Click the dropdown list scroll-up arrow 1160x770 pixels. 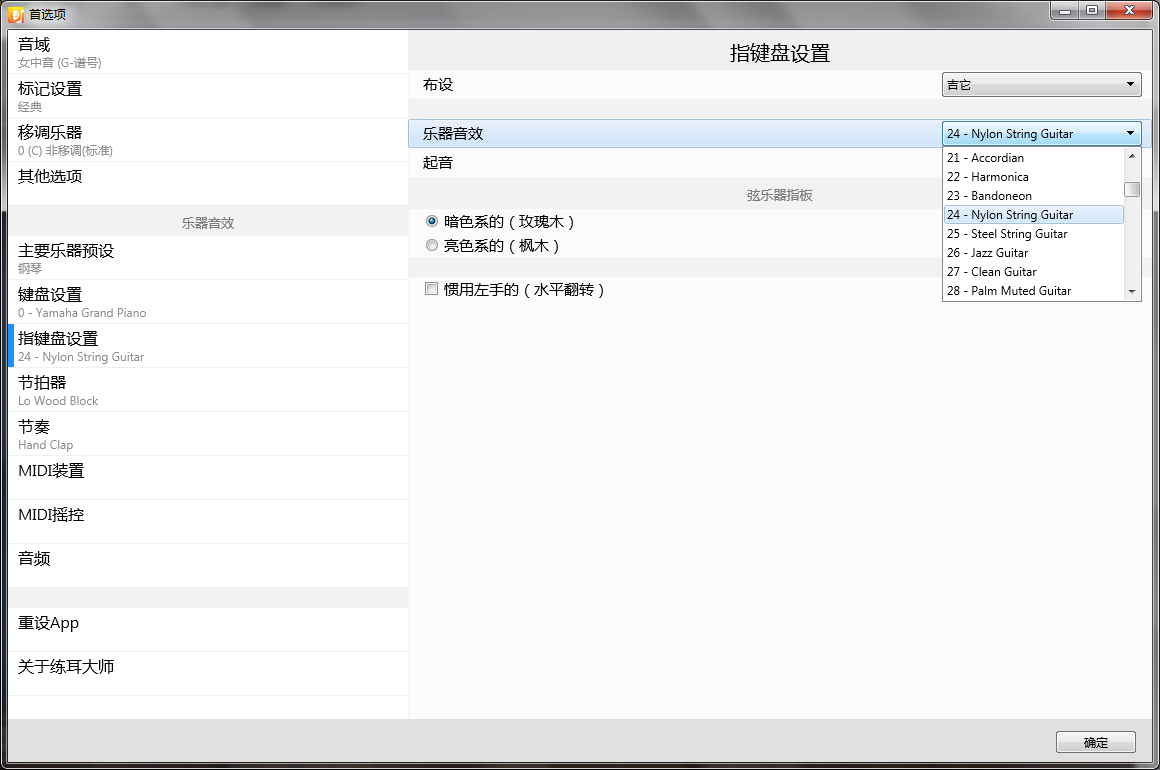[1132, 156]
